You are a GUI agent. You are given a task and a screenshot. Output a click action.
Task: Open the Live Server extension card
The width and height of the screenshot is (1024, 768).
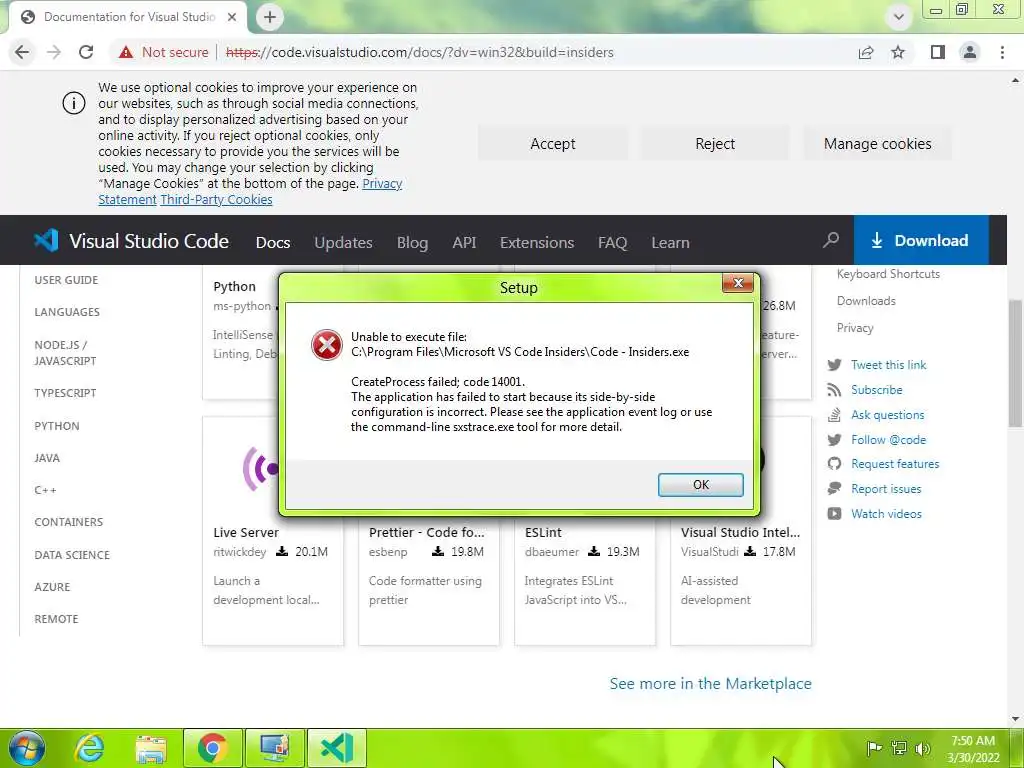tap(273, 532)
